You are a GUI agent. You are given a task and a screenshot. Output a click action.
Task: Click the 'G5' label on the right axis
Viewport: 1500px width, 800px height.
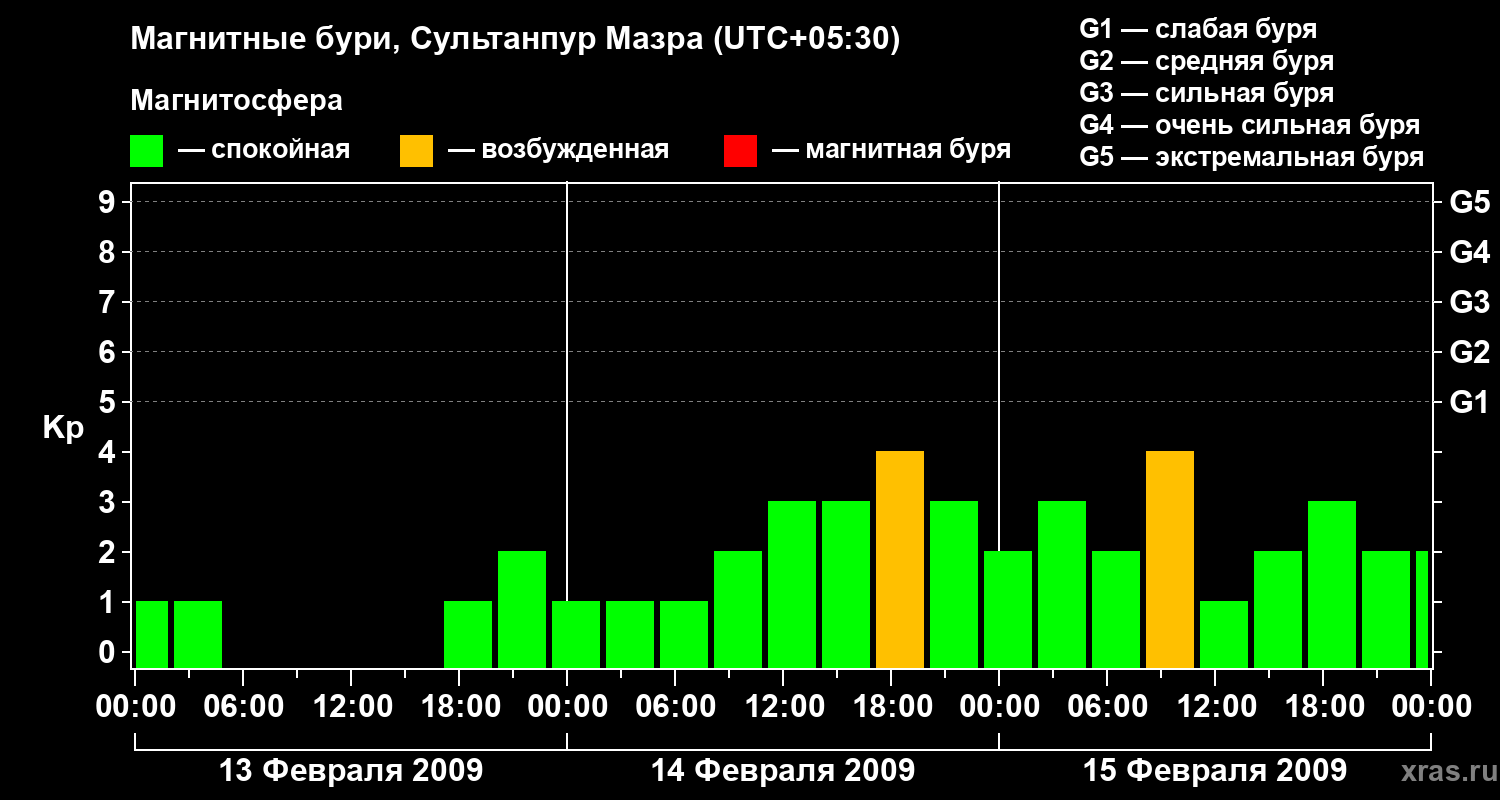coord(1469,202)
